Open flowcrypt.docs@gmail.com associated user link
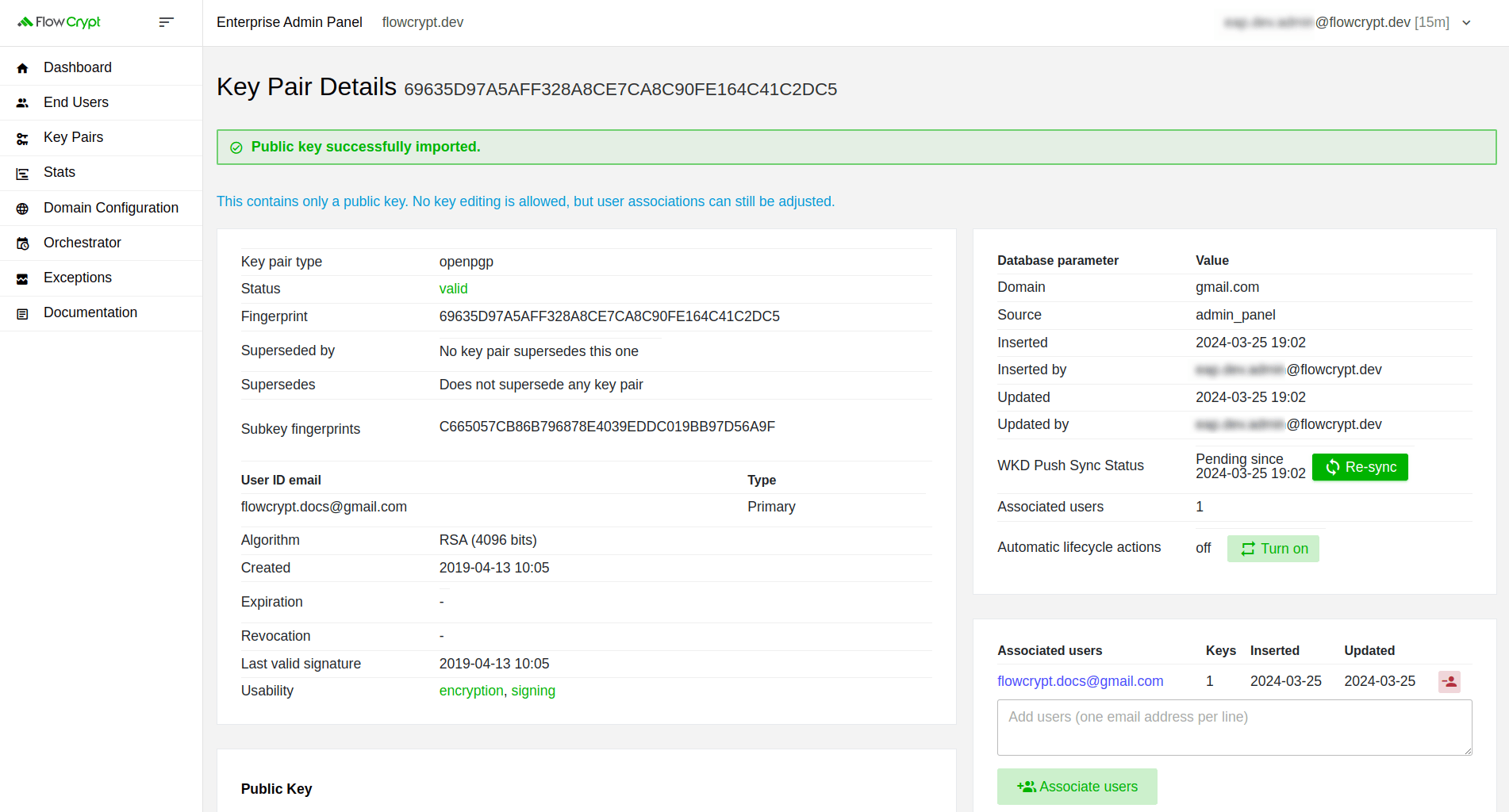This screenshot has height=812, width=1509. [1080, 681]
